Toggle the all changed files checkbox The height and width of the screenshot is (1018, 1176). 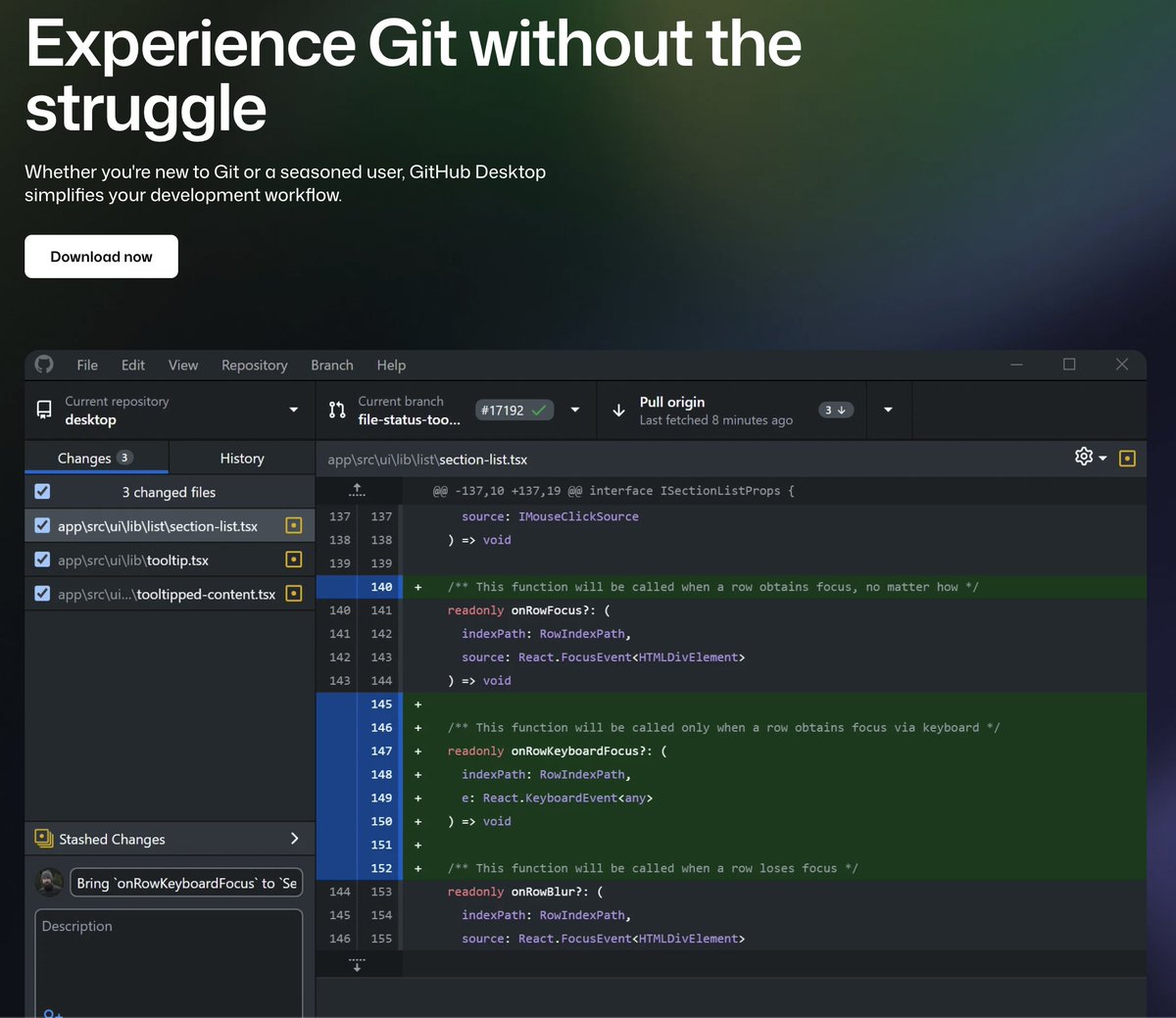(x=42, y=492)
